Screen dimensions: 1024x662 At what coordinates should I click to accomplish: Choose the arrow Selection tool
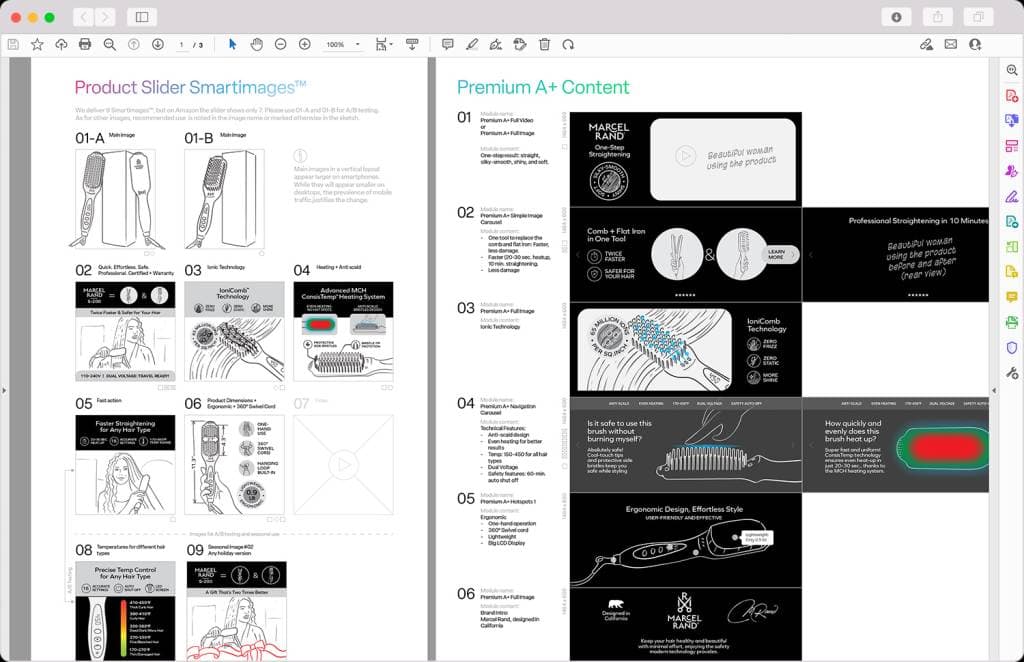(x=232, y=44)
